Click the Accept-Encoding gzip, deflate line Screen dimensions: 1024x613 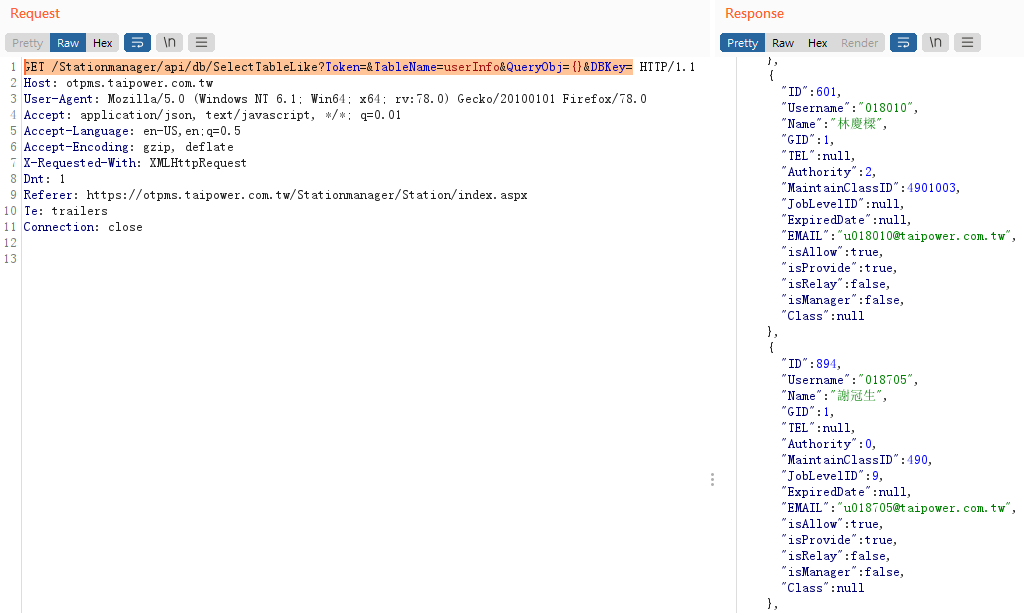pos(129,147)
